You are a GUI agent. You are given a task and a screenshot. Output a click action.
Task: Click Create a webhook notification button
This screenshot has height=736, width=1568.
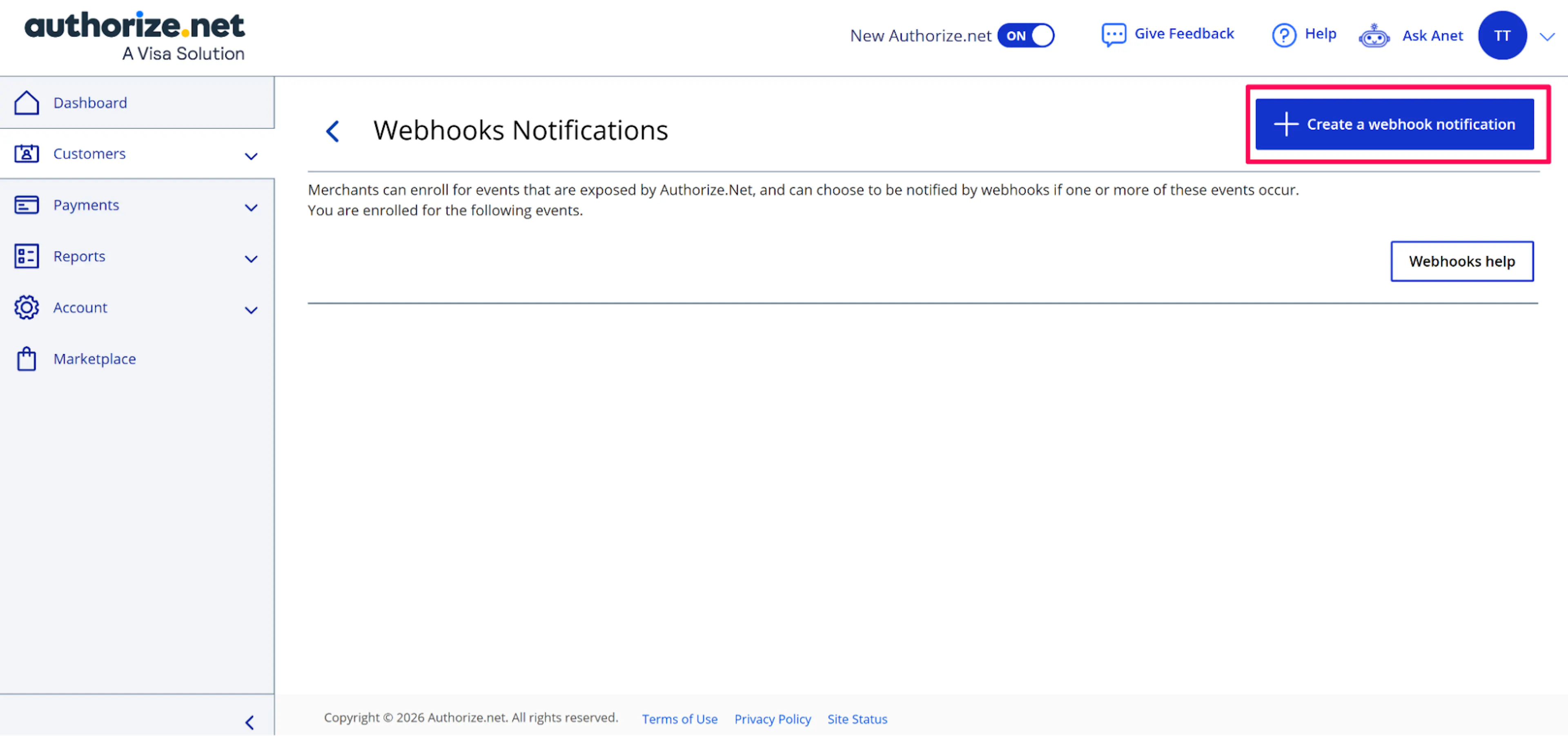(x=1394, y=124)
